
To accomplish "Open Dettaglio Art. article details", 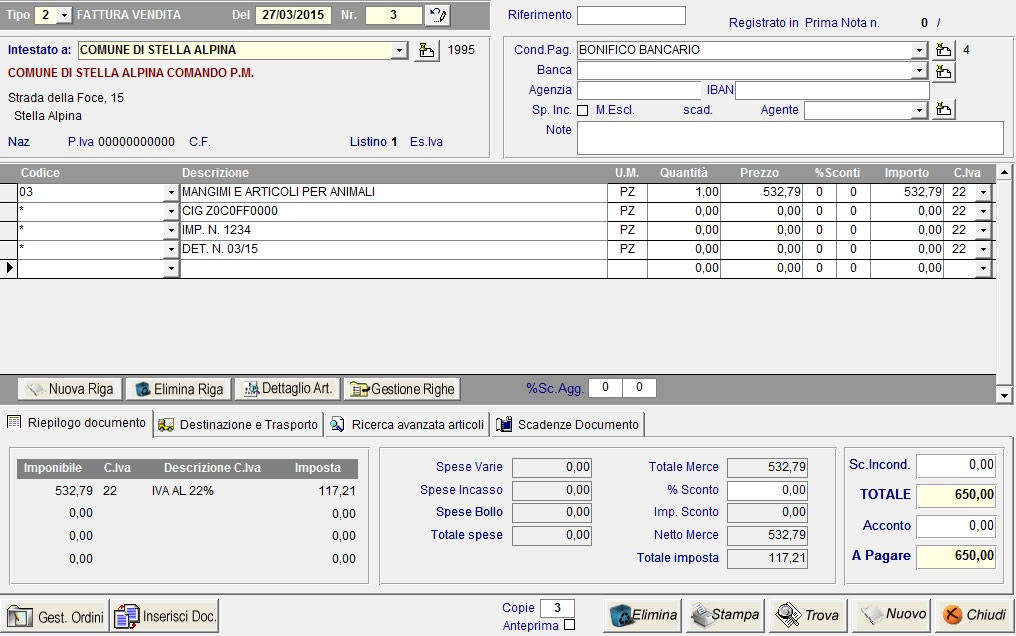I will 287,389.
